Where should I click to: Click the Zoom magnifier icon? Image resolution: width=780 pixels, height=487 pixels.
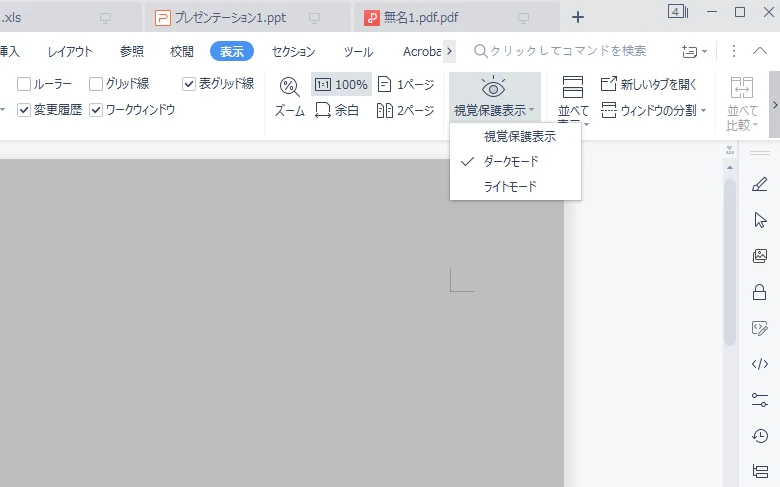(x=290, y=87)
